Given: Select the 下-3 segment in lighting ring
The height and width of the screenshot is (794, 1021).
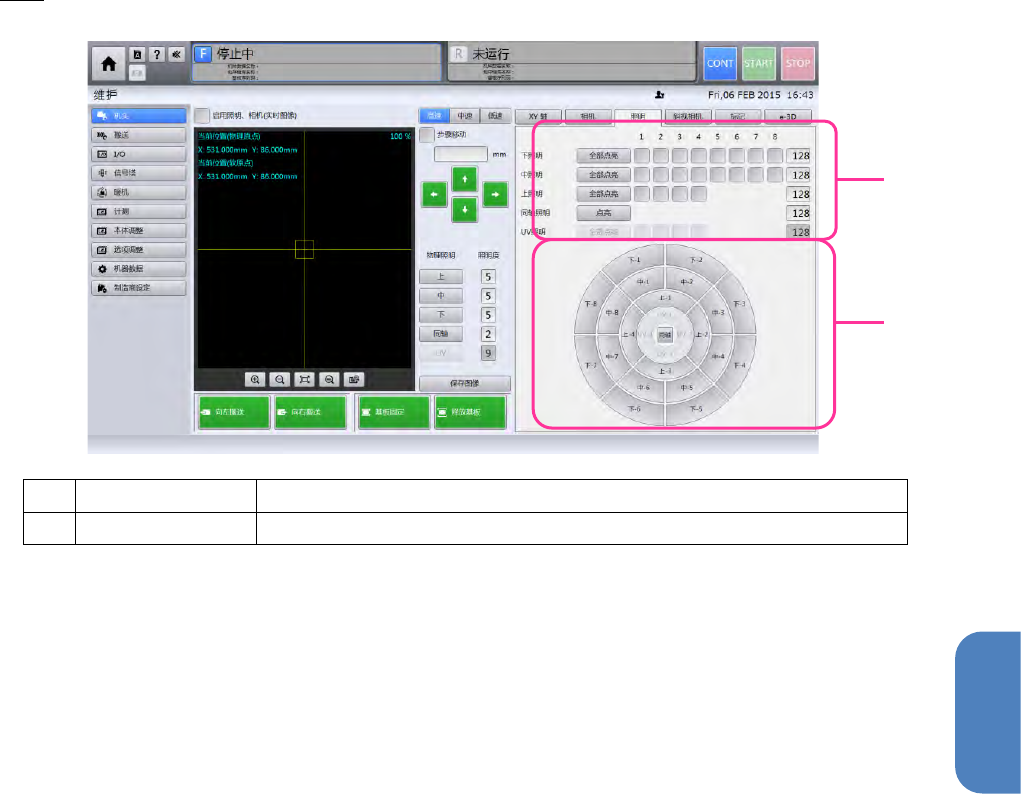Looking at the screenshot, I should [739, 304].
